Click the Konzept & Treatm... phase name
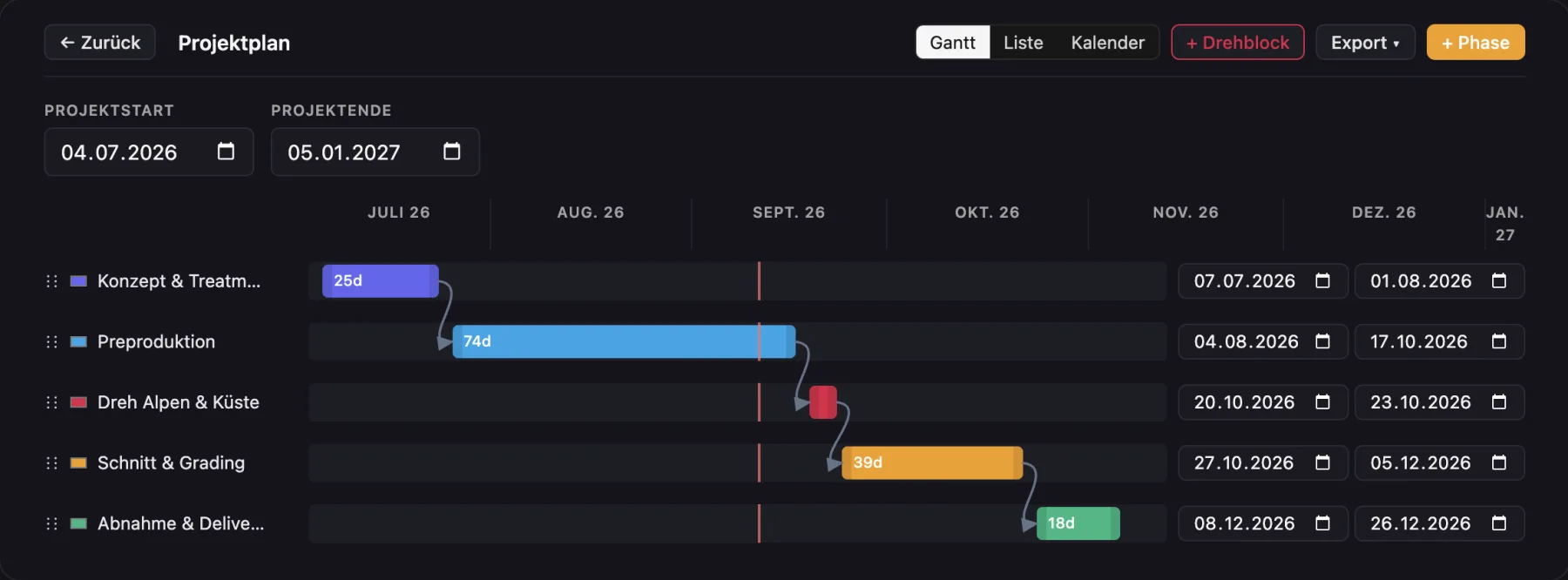 179,281
